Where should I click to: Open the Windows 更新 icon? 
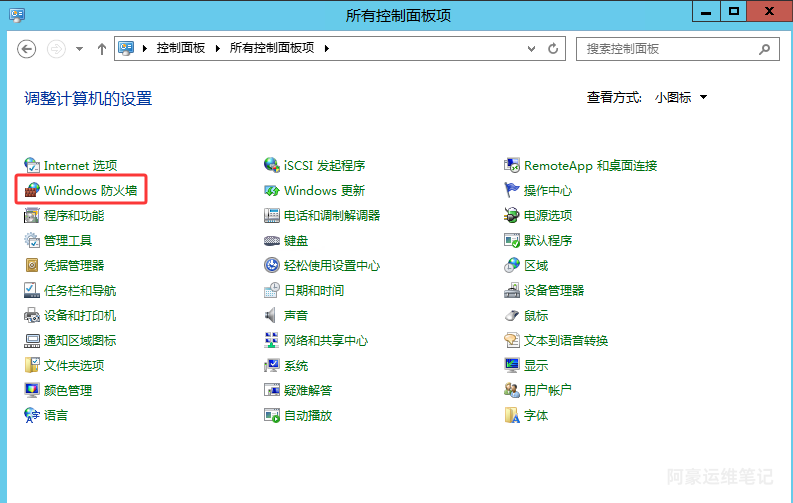272,190
